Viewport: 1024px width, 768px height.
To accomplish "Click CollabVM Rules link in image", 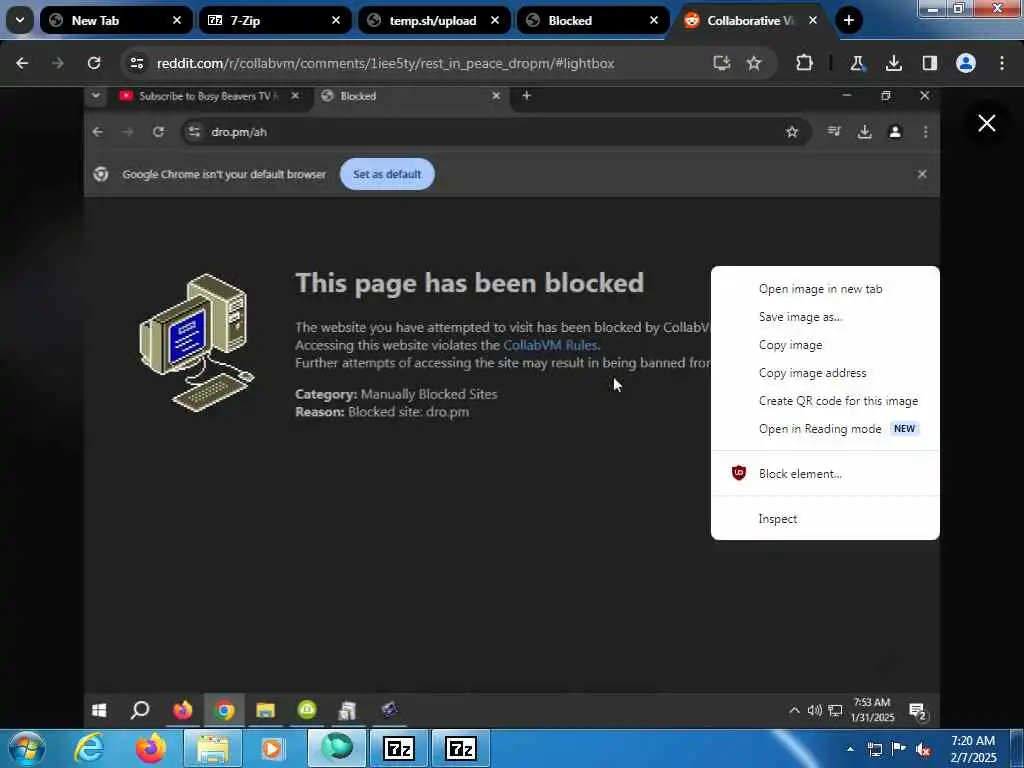I will tap(550, 345).
